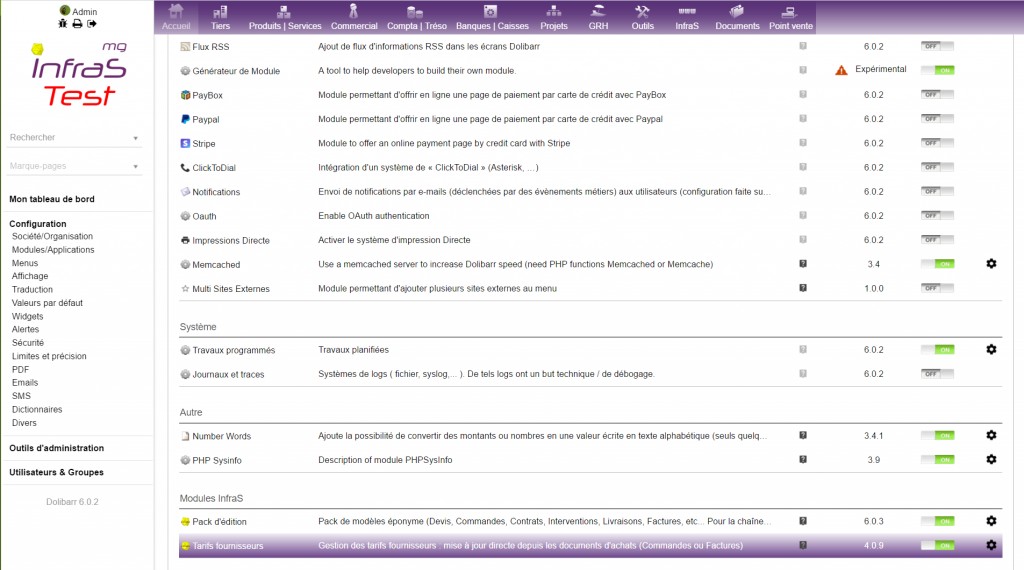
Task: Enable the Journaux et traces toggle
Action: point(937,373)
